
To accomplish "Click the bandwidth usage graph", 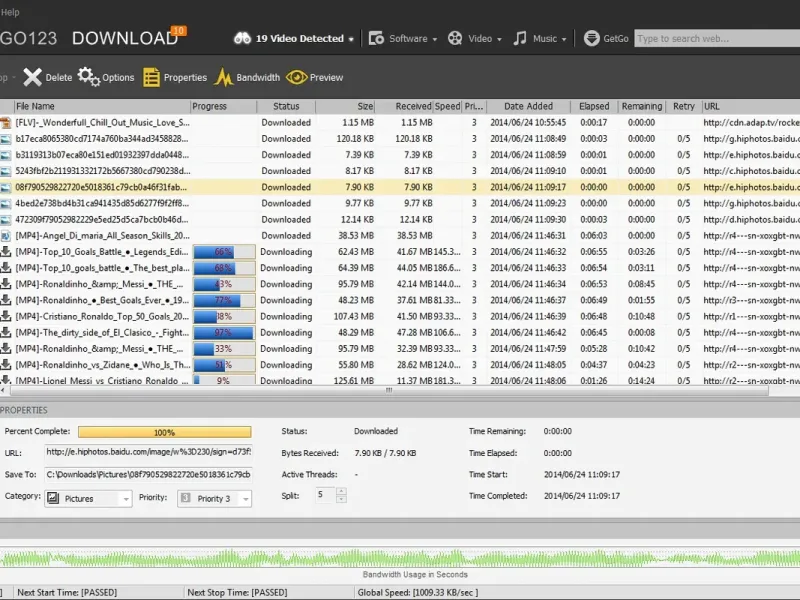I will pyautogui.click(x=400, y=558).
